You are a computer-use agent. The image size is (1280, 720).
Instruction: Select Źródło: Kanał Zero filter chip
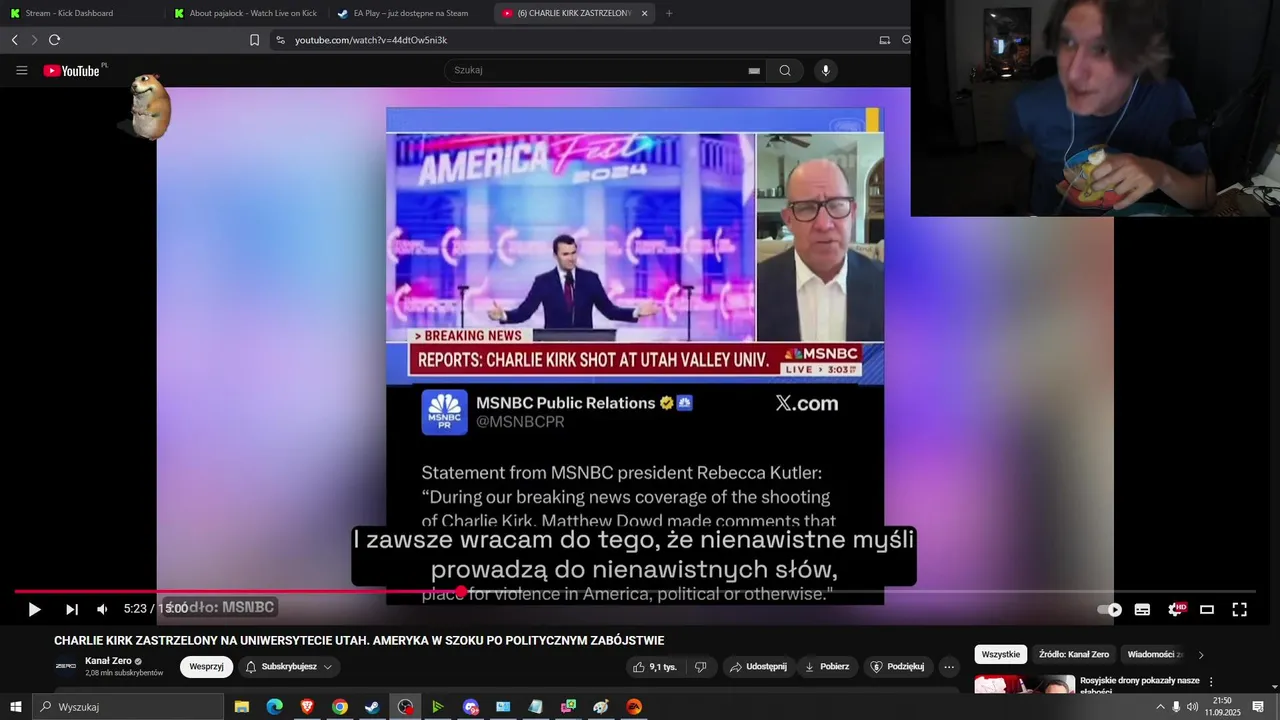point(1074,654)
